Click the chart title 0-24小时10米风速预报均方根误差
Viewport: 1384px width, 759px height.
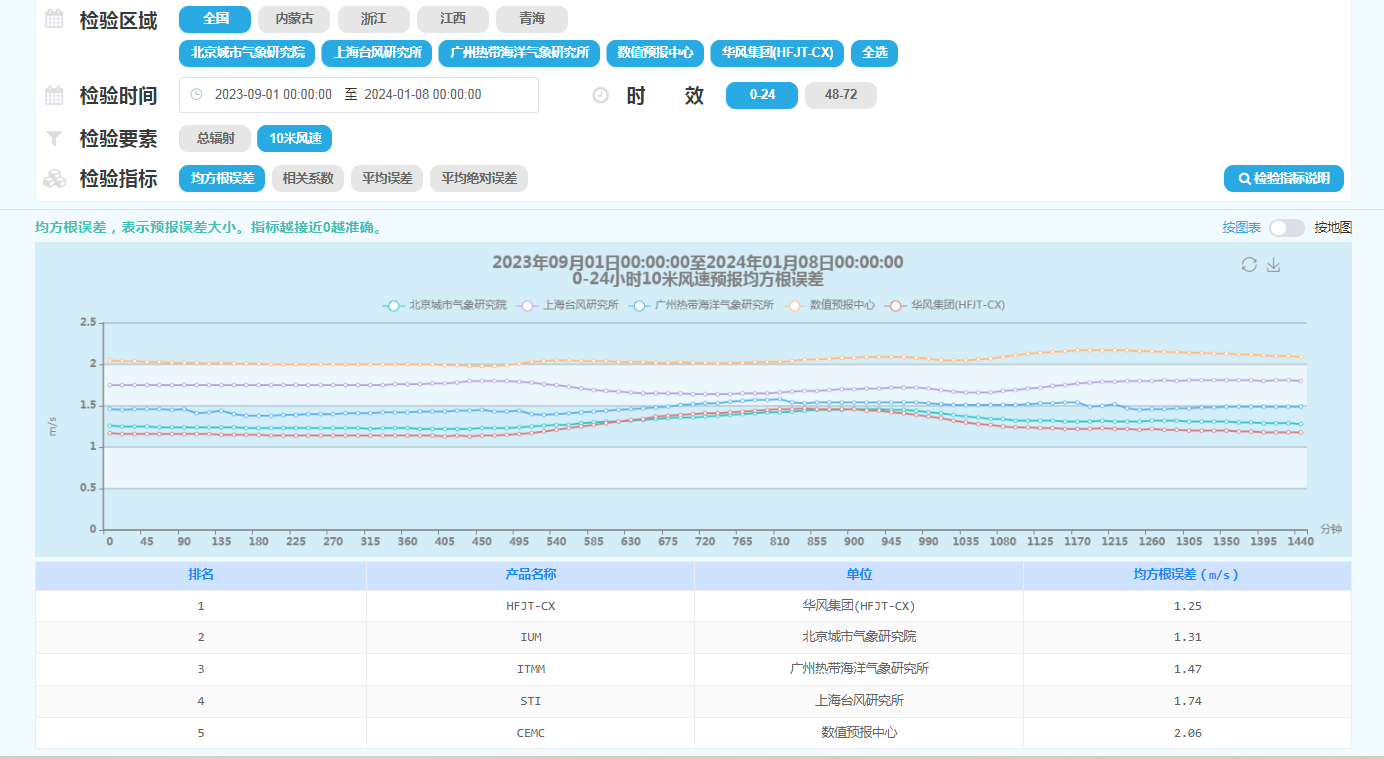point(697,280)
